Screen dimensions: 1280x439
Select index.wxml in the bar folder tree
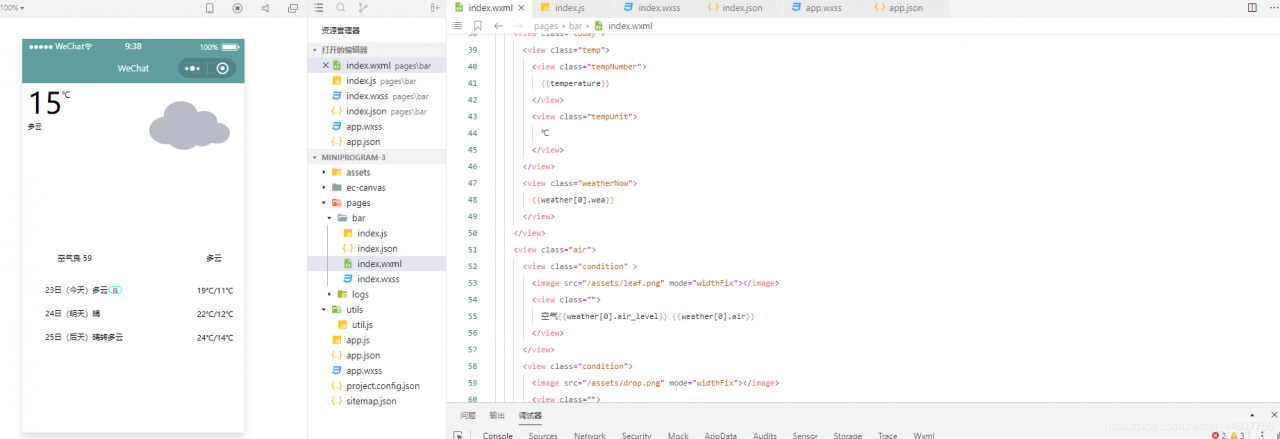click(x=378, y=264)
